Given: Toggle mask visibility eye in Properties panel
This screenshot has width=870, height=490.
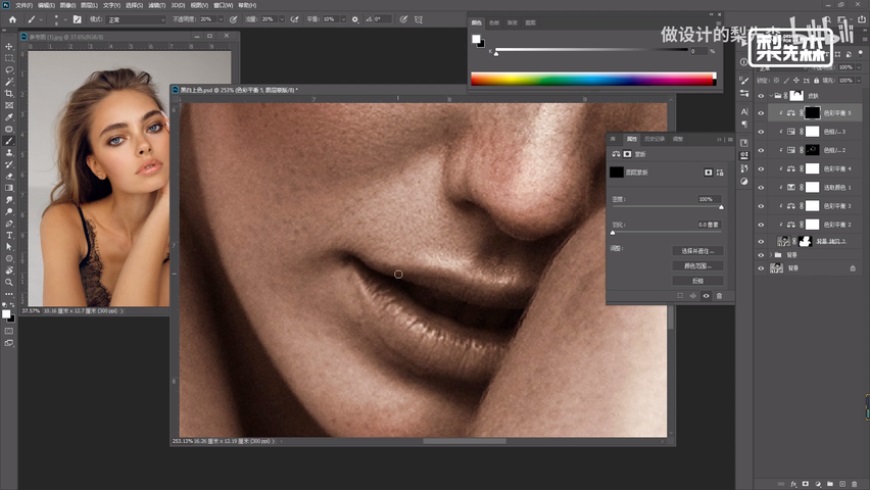Looking at the screenshot, I should [x=705, y=296].
